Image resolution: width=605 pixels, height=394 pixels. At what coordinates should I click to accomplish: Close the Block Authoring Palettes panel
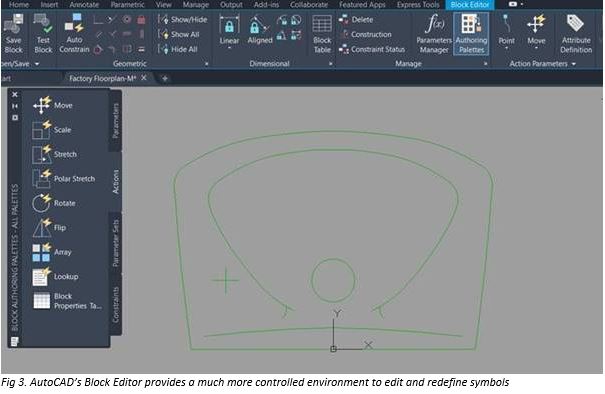click(15, 95)
